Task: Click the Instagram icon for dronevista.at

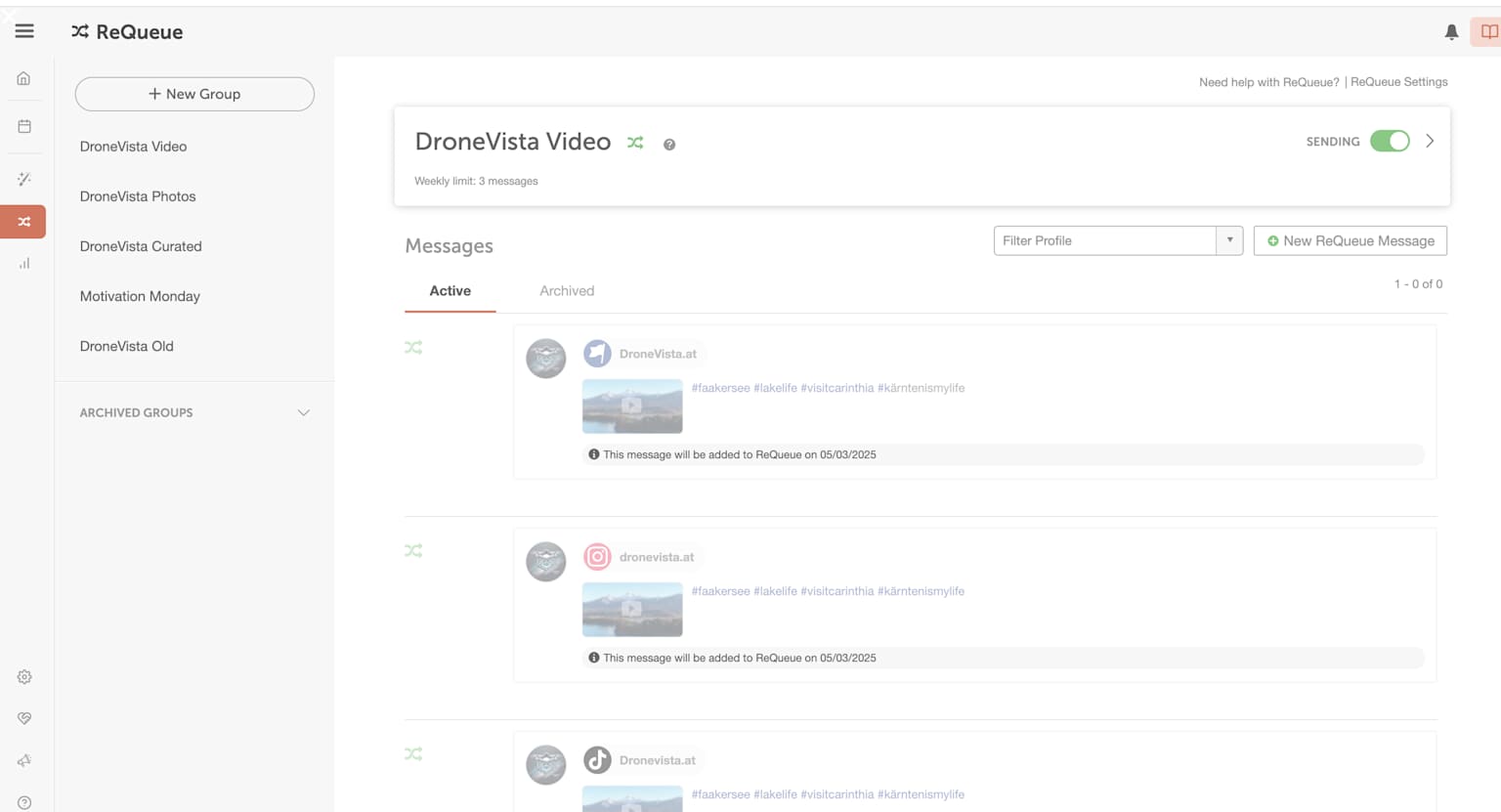Action: point(597,557)
